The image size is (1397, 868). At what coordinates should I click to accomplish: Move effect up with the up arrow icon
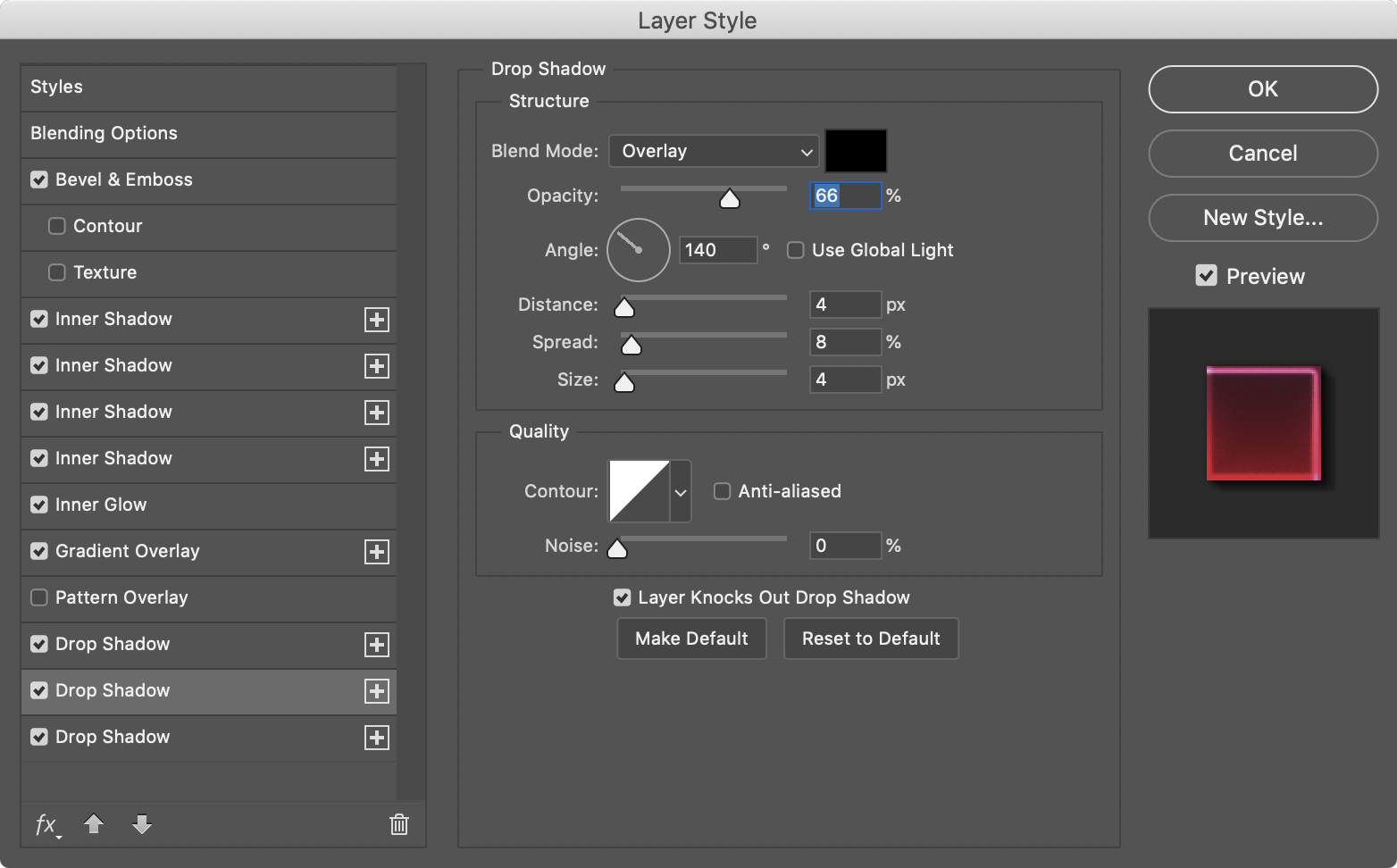(94, 823)
